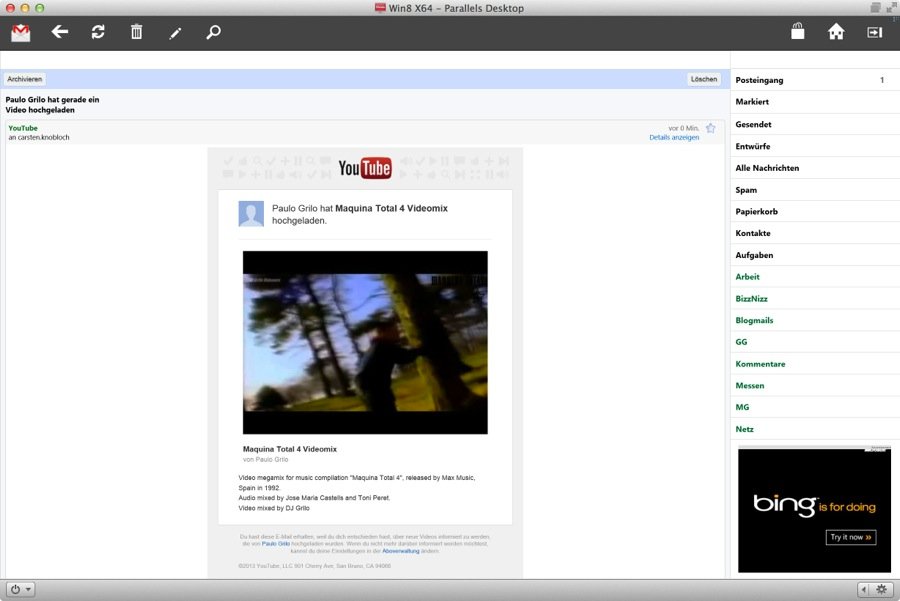Viewport: 900px width, 601px height.
Task: Open search with the magnifier icon
Action: pyautogui.click(x=214, y=32)
